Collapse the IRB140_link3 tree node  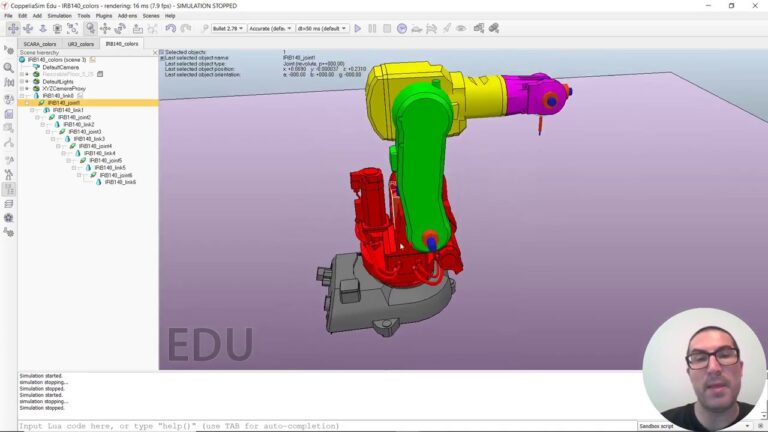(53, 139)
